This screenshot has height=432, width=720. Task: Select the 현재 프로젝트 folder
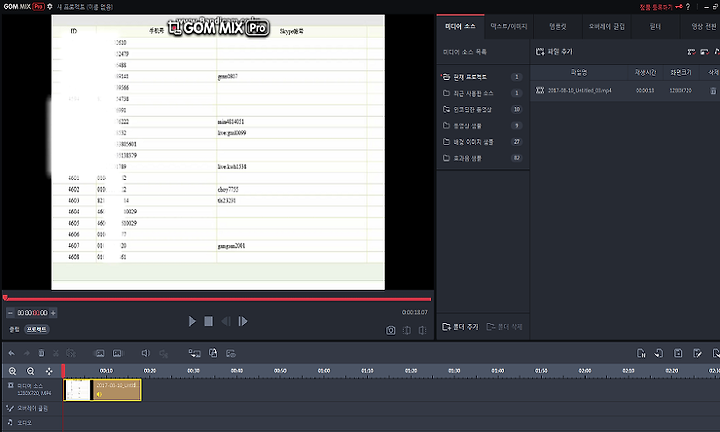click(x=481, y=77)
